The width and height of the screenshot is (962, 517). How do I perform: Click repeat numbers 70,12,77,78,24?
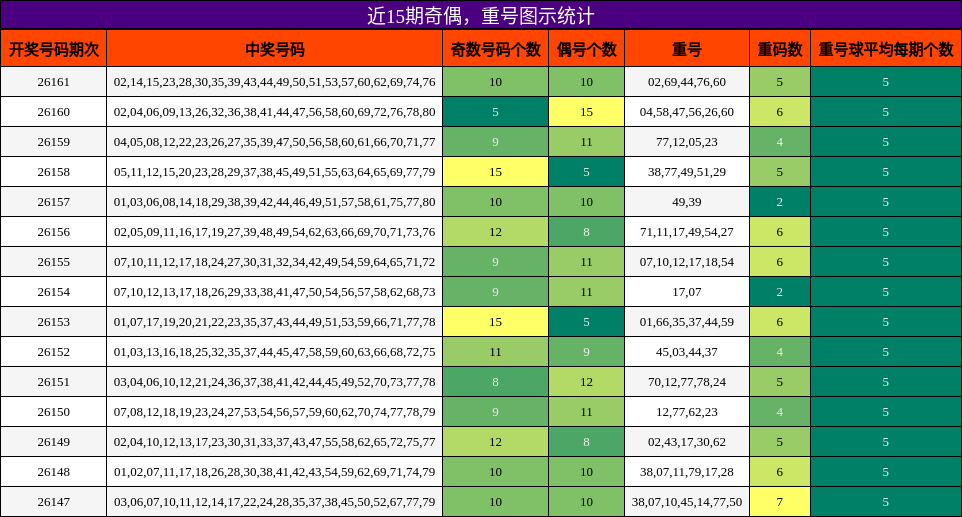coord(687,382)
